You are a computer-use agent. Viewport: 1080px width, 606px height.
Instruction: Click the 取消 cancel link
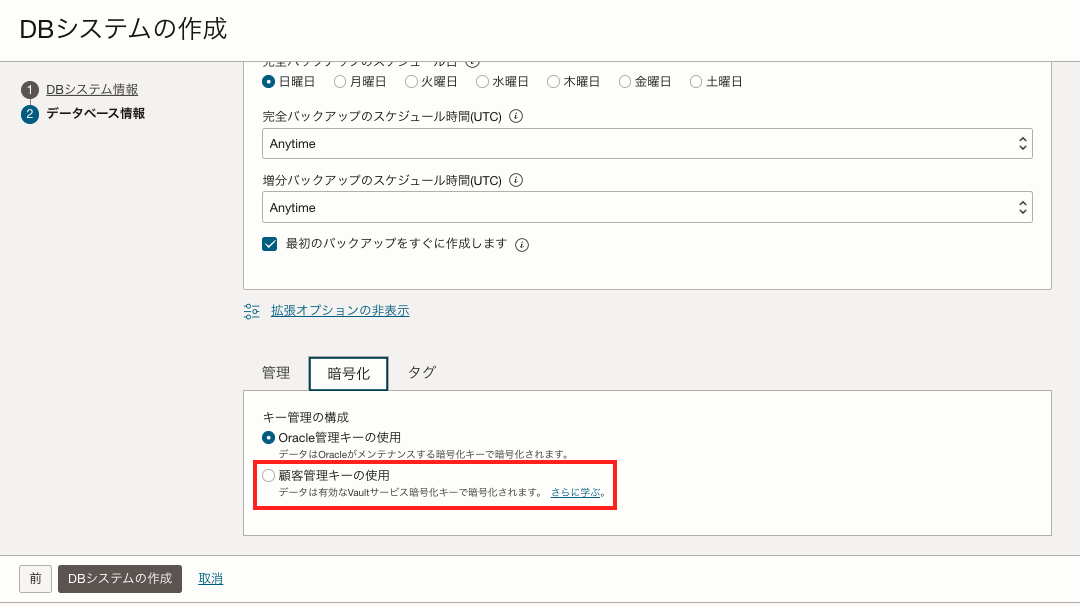click(x=210, y=579)
